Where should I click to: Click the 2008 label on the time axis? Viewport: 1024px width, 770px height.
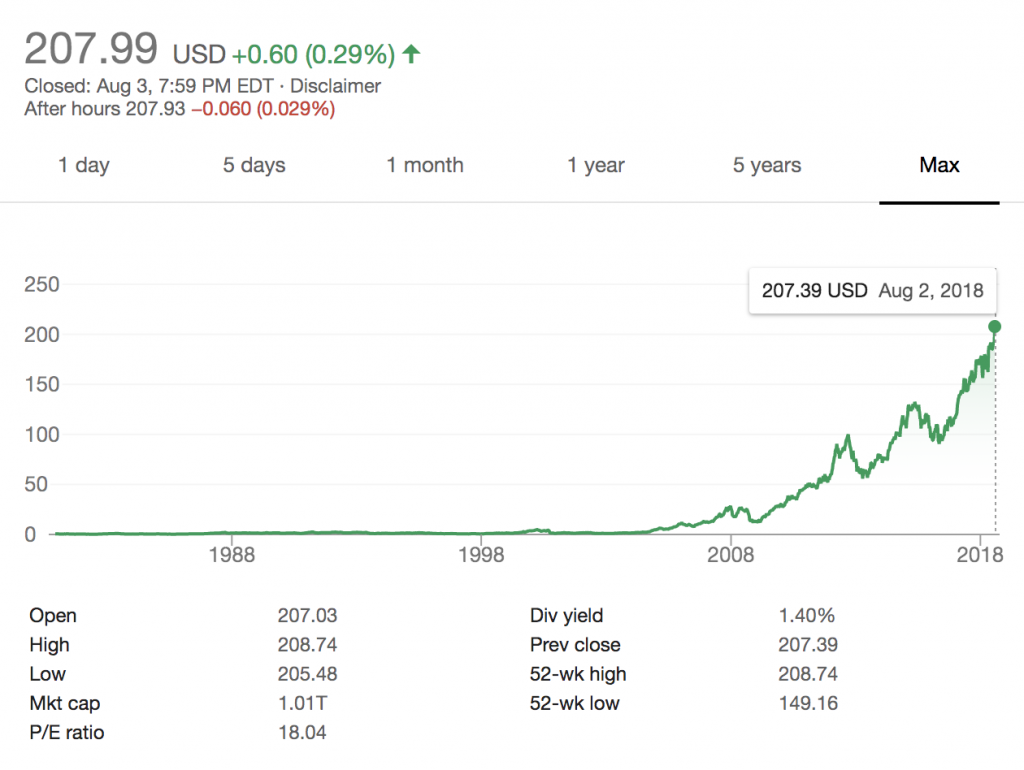point(730,556)
